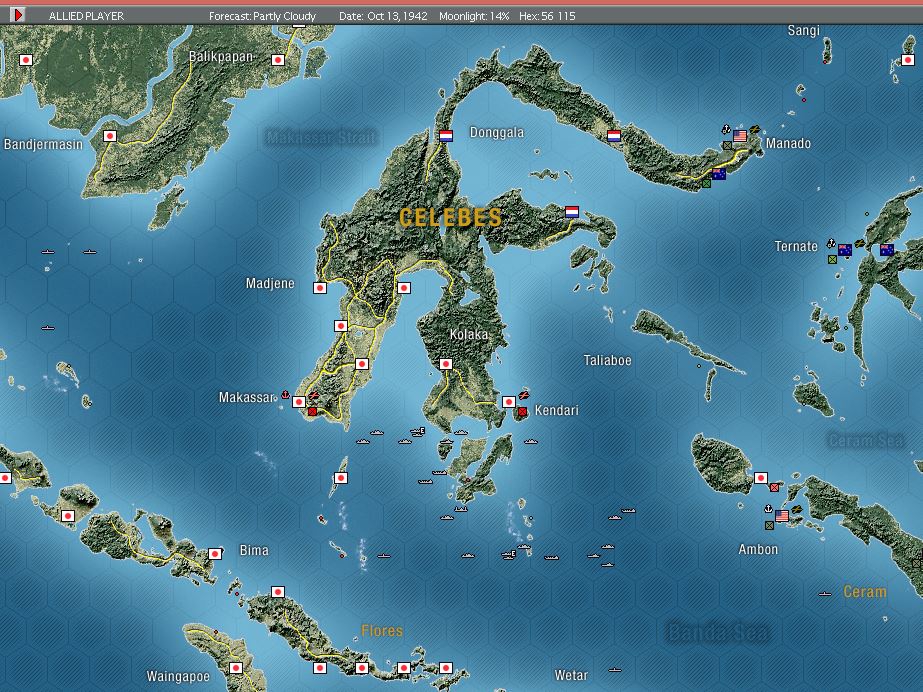
Task: Select the Japanese flag base at Kolaka
Action: coord(446,364)
